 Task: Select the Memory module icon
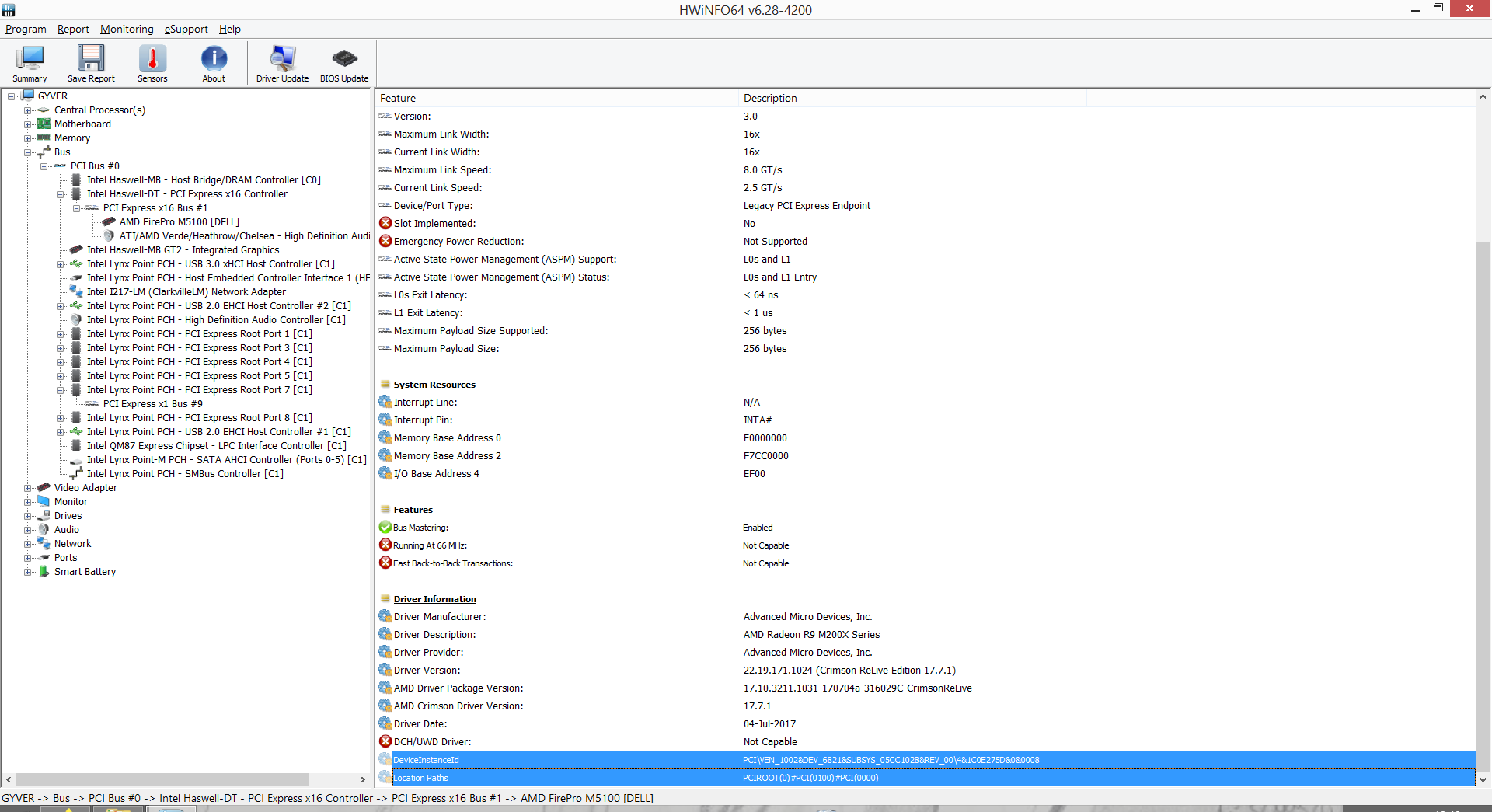(44, 138)
